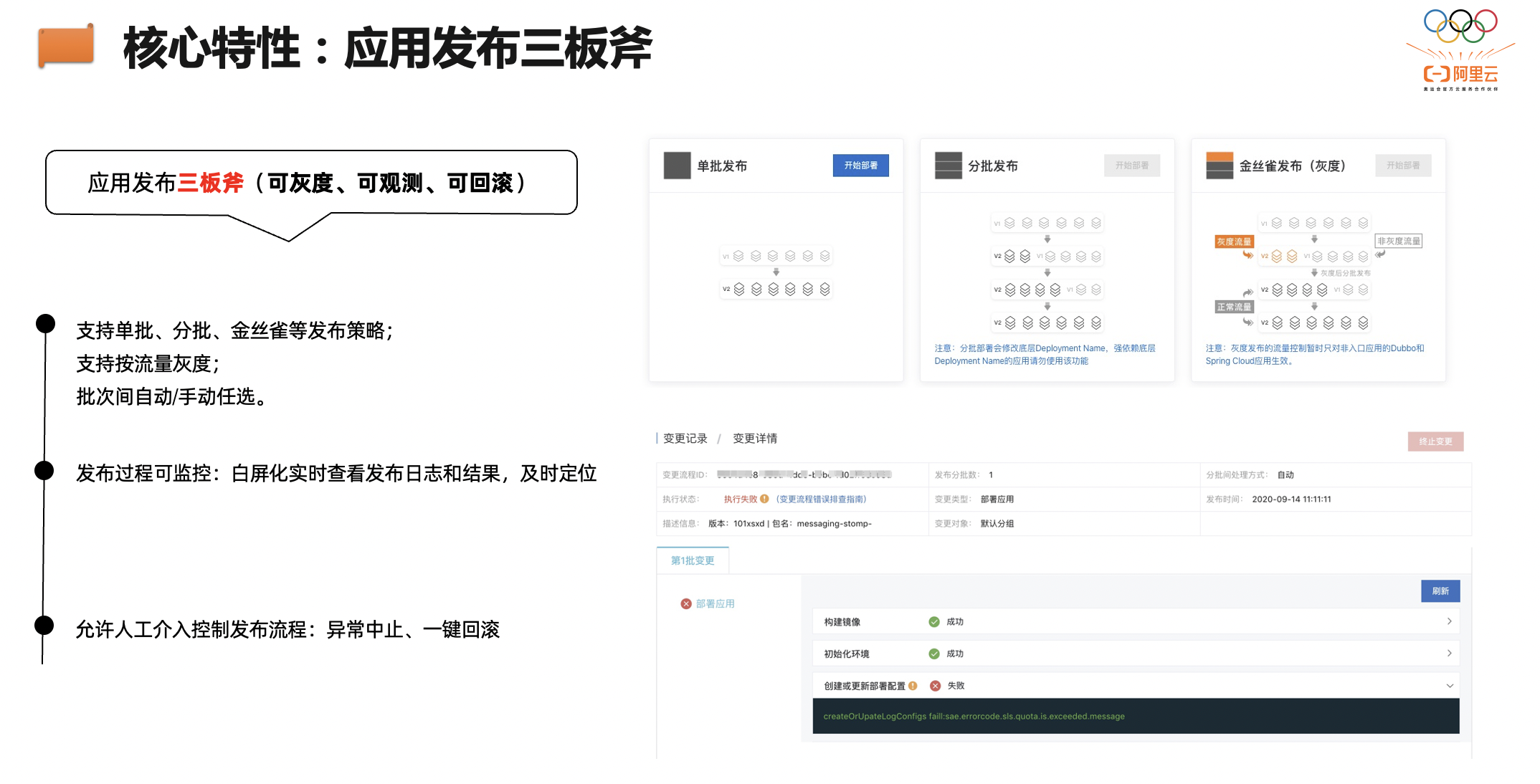Click orange warning icon beside 执行失败
This screenshot has height=784, width=1540.
pyautogui.click(x=764, y=499)
